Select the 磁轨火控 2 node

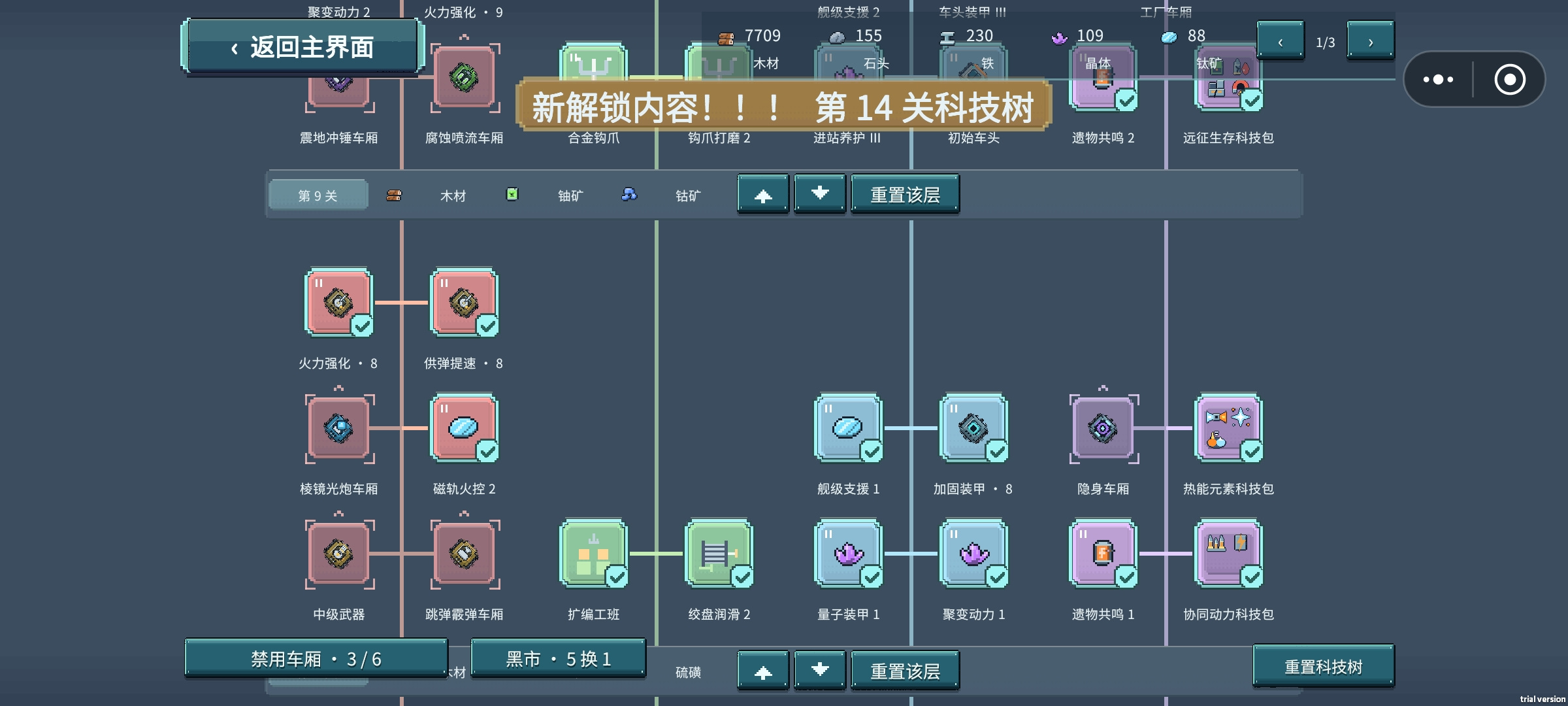pyautogui.click(x=464, y=428)
